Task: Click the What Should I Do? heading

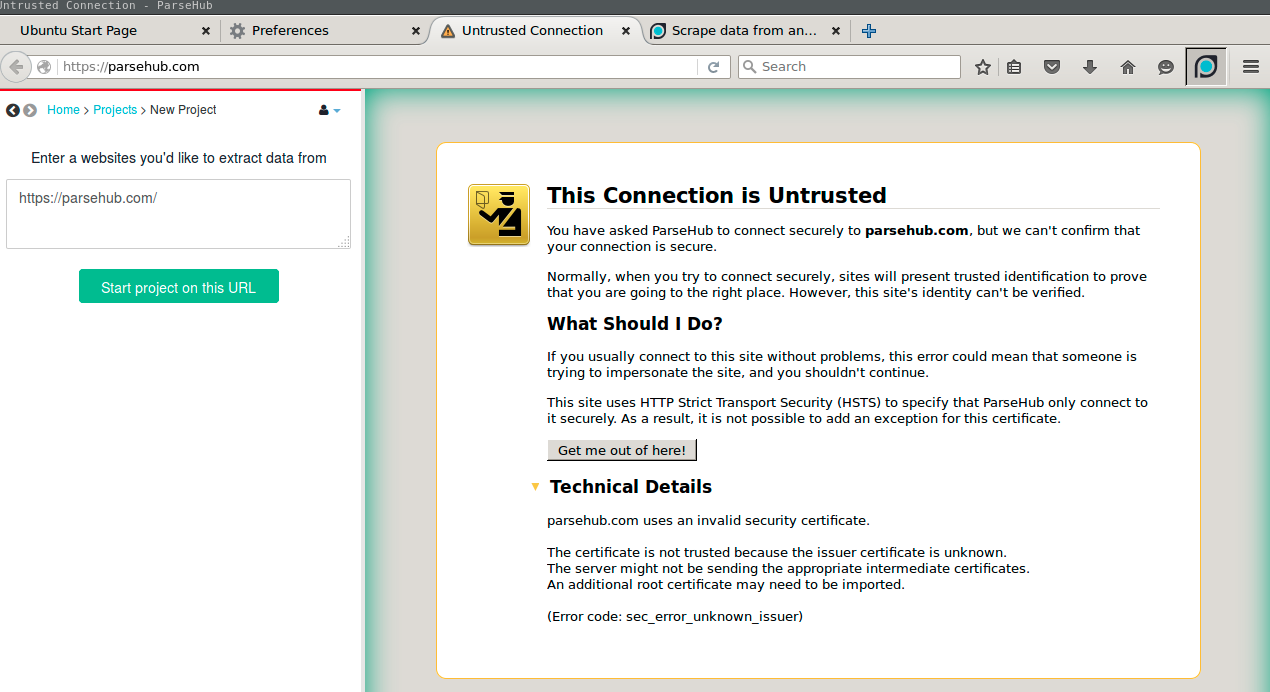Action: [x=635, y=324]
